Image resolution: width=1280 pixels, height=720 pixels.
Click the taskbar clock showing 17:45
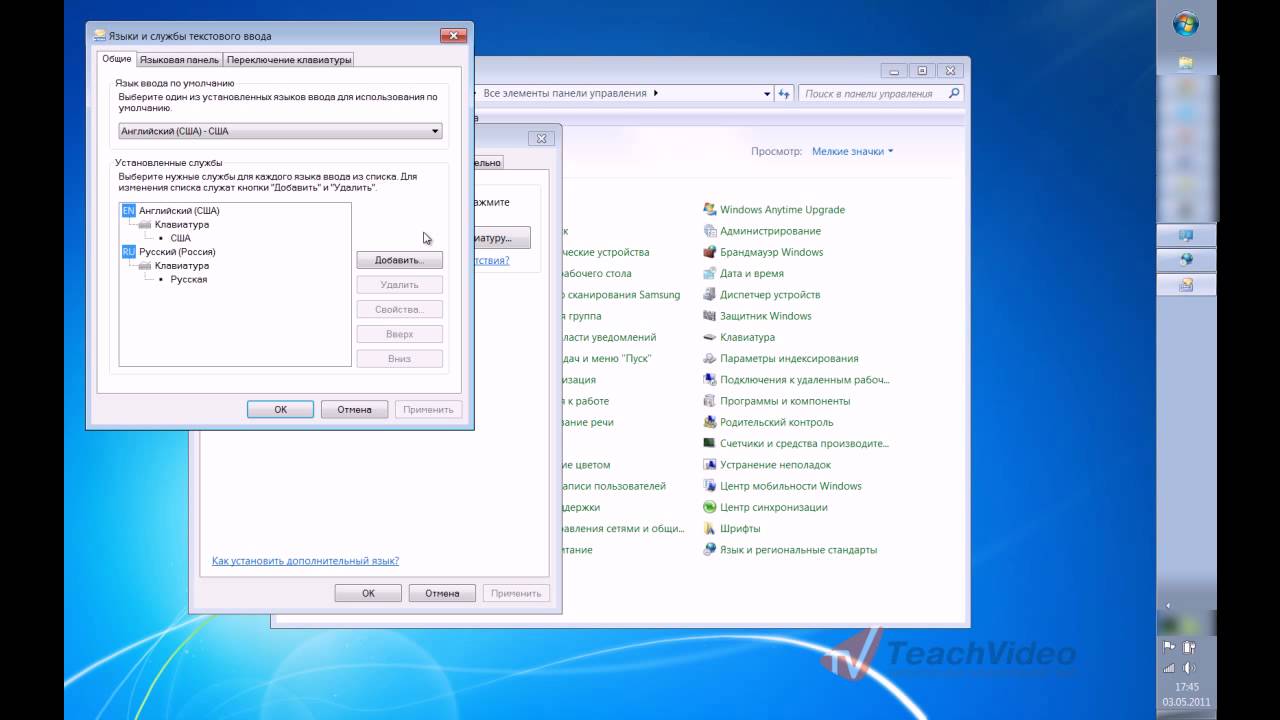point(1187,687)
